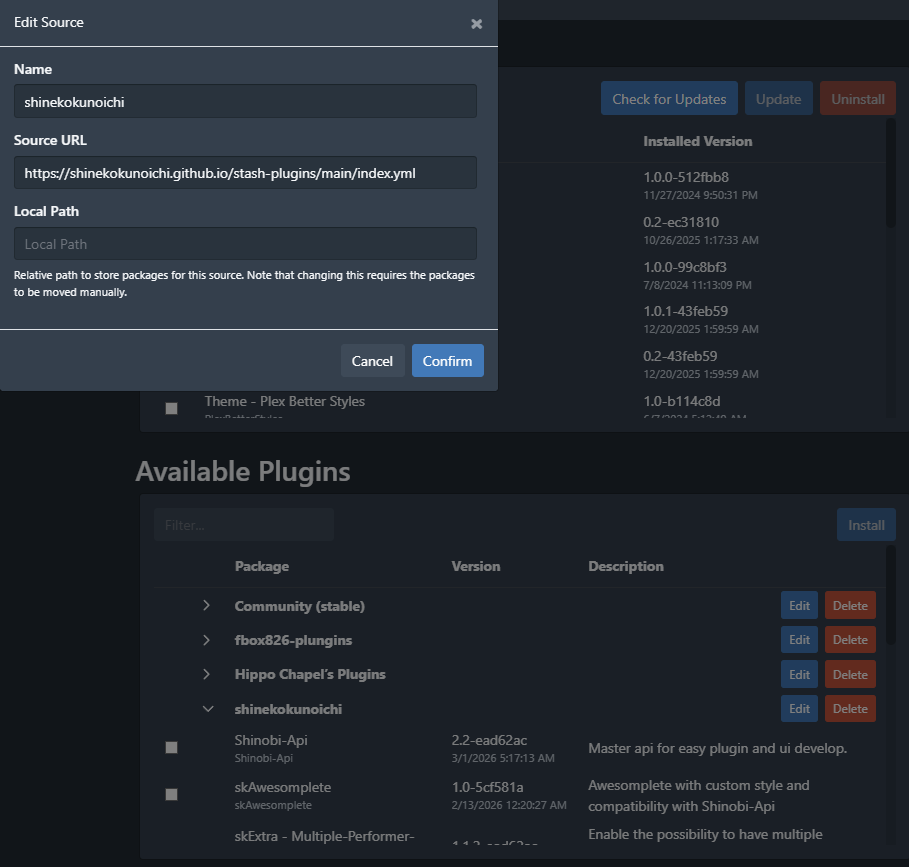909x867 pixels.
Task: Expand Hippo Chapel's Plugins source
Action: 207,674
